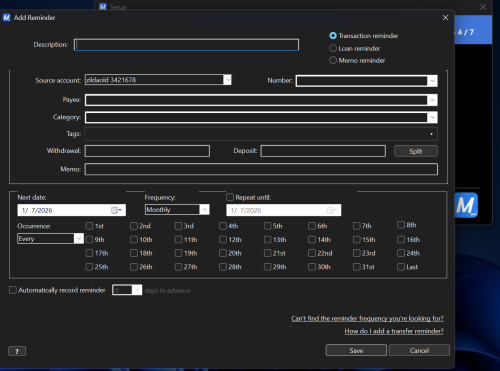This screenshot has height=371, width=500.
Task: Tick the 1st day checkbox
Action: click(89, 226)
